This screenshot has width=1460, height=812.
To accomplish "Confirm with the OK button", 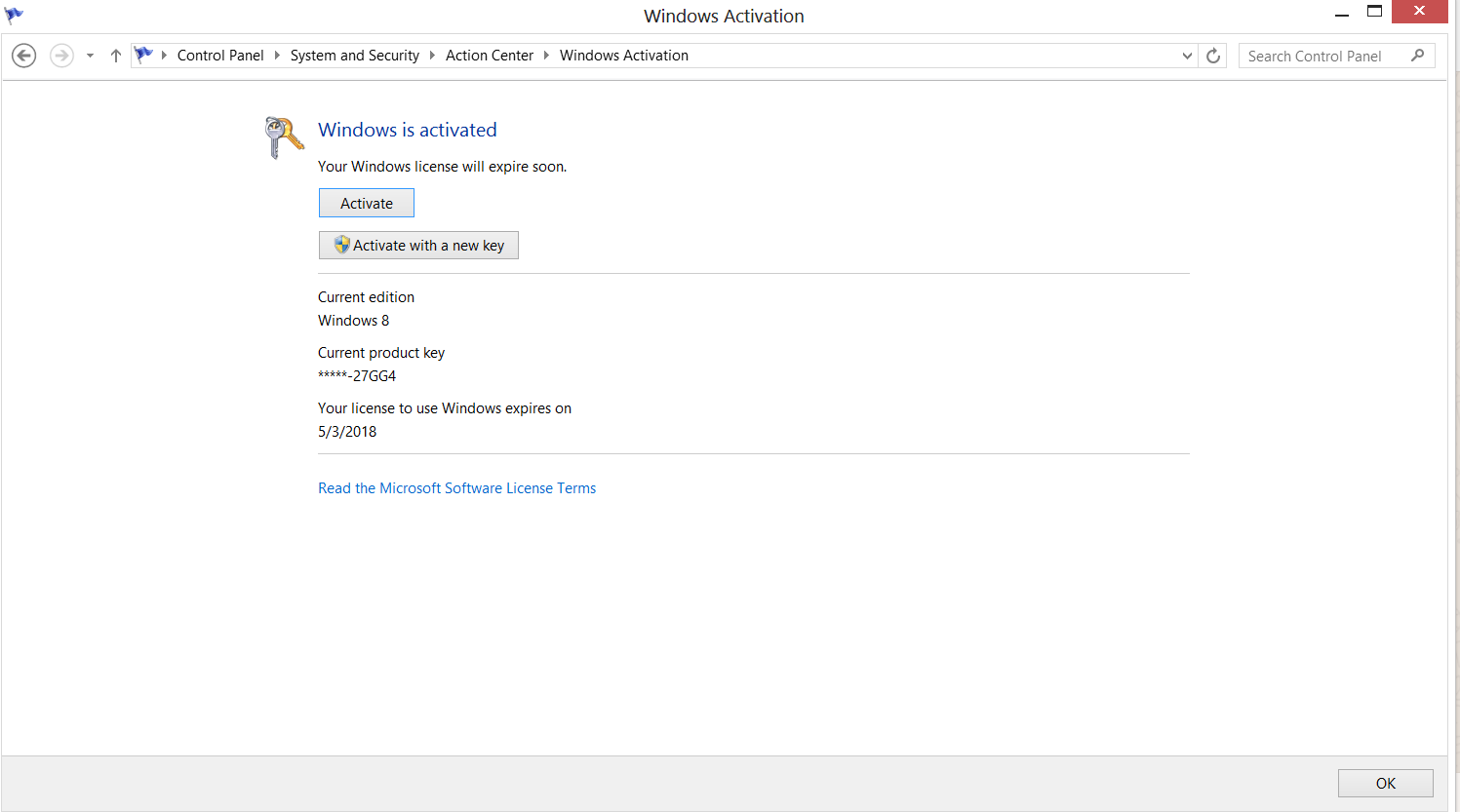I will coord(1386,783).
